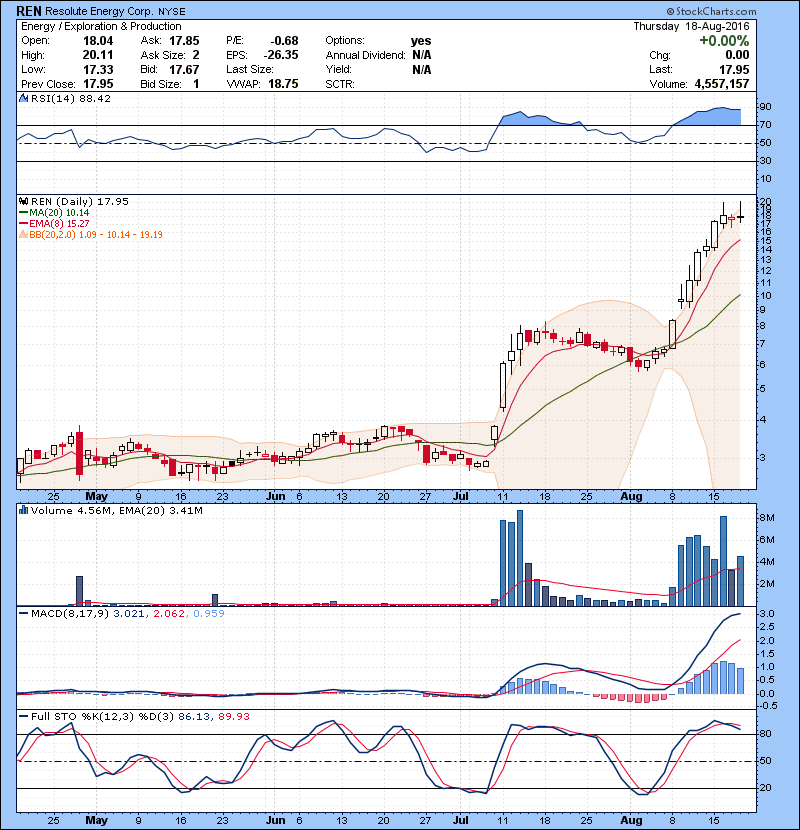The width and height of the screenshot is (800, 830).
Task: Click the Bid price 17.67
Action: pyautogui.click(x=184, y=69)
